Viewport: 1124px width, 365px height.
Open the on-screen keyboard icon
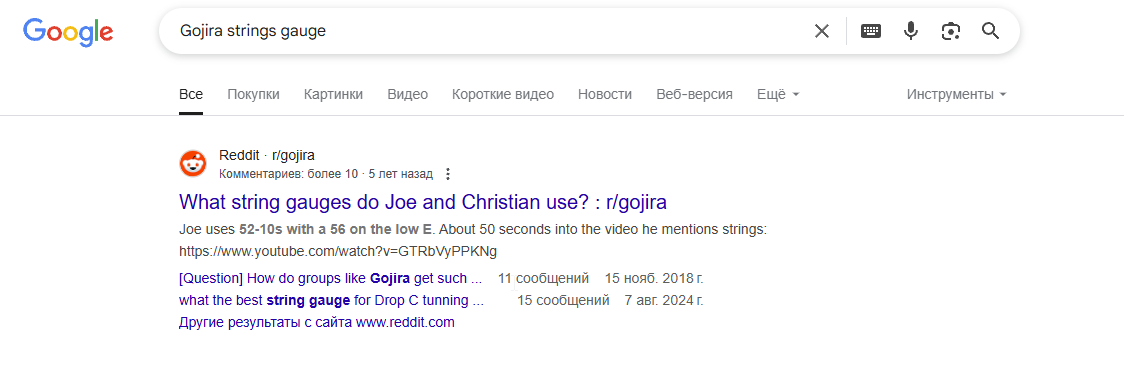coord(871,31)
